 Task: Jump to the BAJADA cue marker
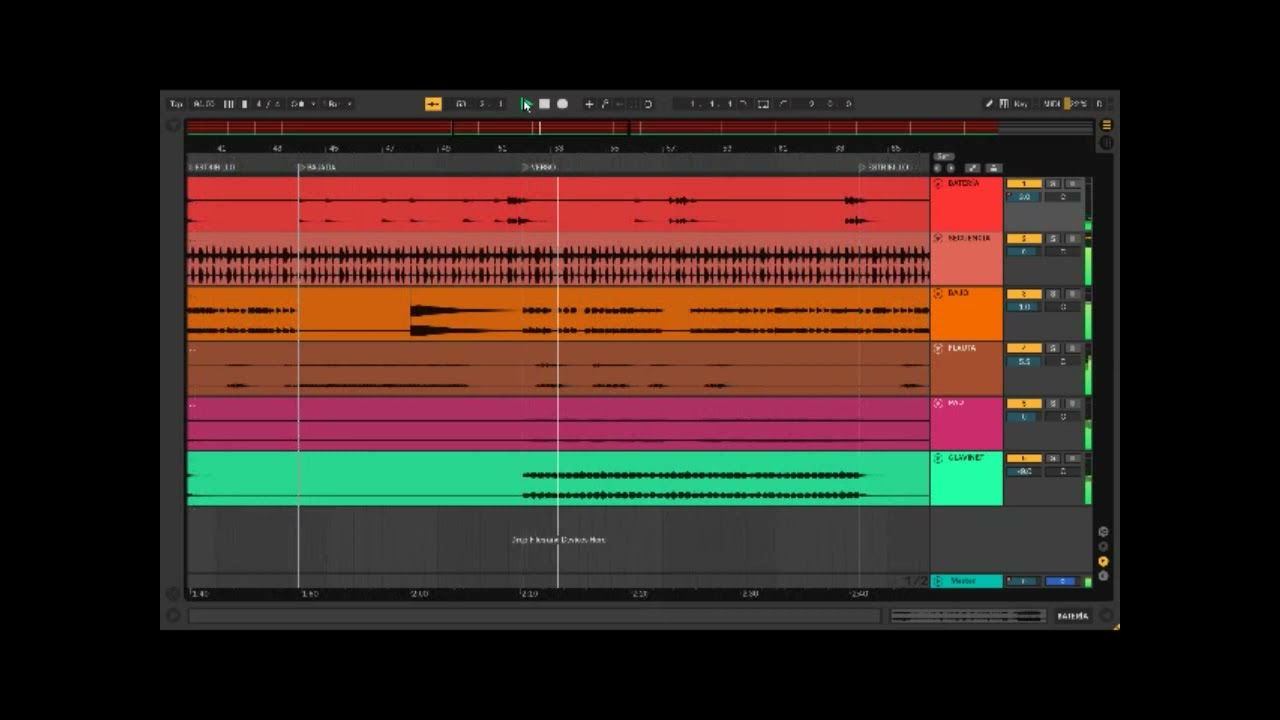pyautogui.click(x=318, y=167)
